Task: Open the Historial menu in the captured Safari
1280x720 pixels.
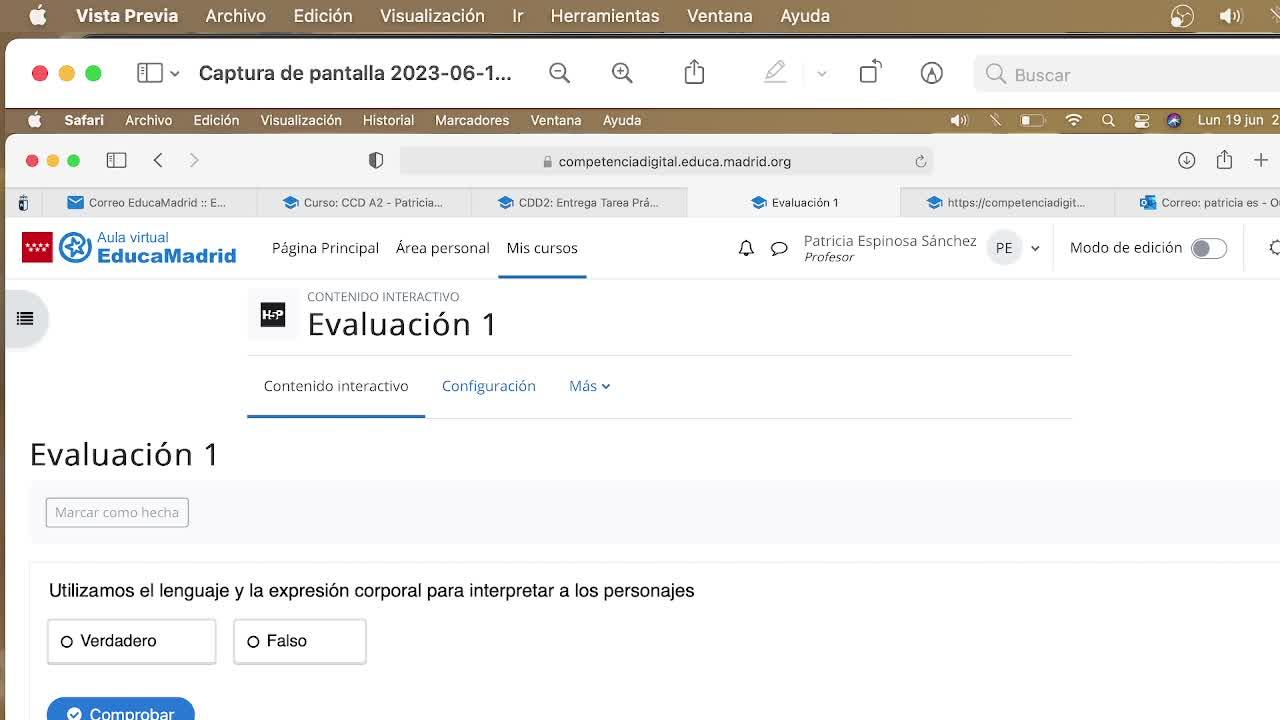Action: tap(388, 120)
